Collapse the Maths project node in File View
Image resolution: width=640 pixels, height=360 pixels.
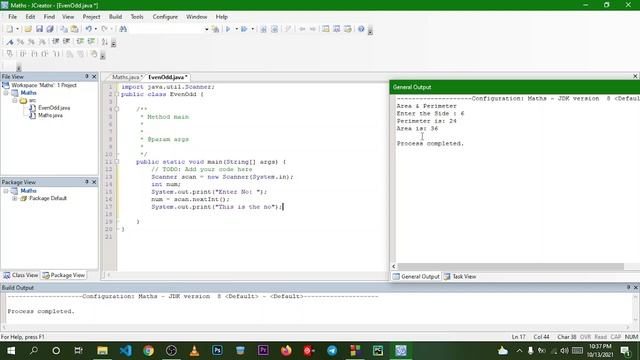[6, 93]
